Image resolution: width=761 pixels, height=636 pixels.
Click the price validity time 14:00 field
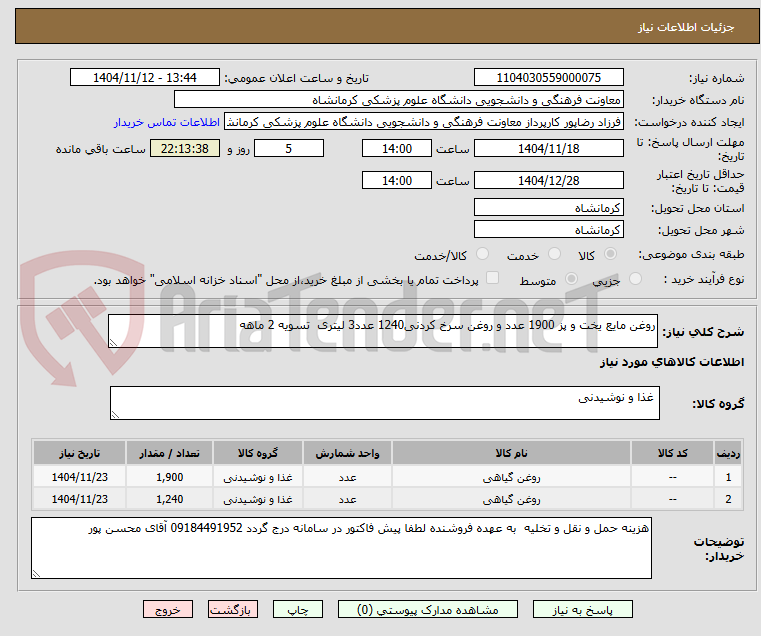coord(397,181)
